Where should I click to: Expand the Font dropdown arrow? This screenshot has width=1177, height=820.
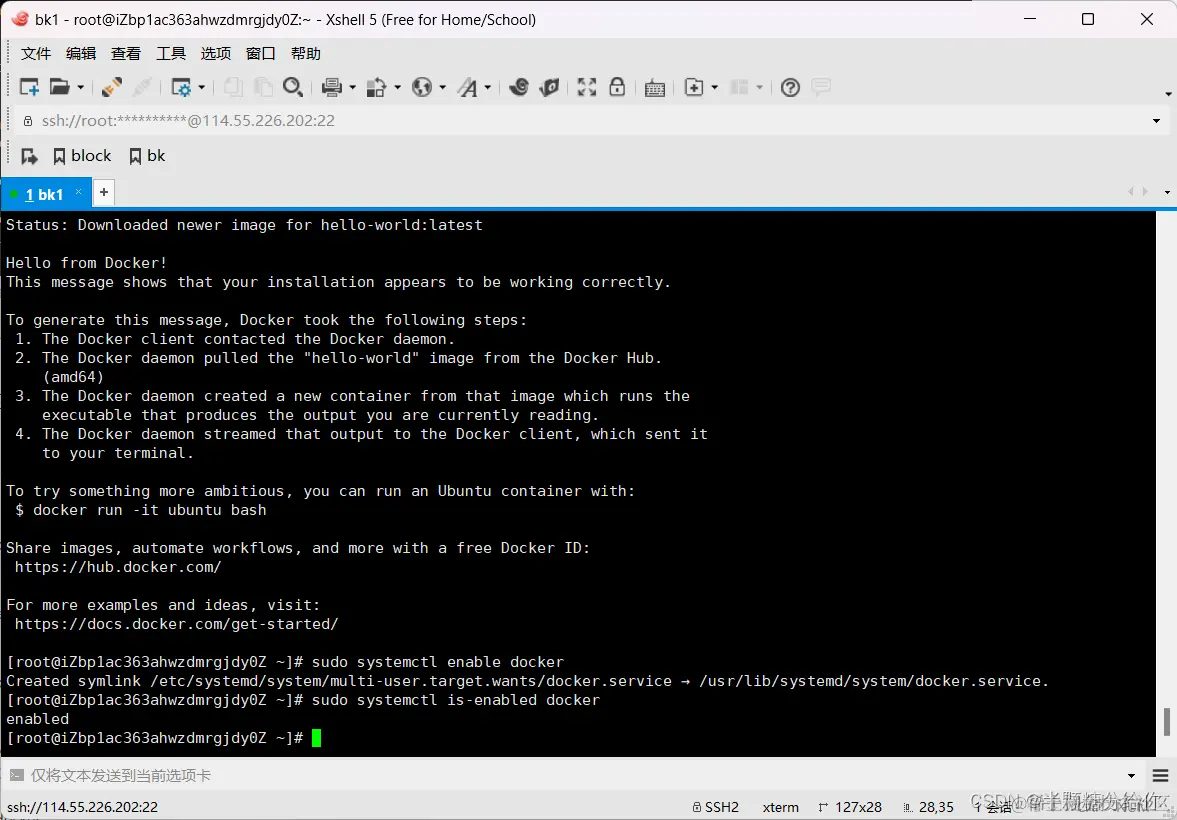point(488,88)
